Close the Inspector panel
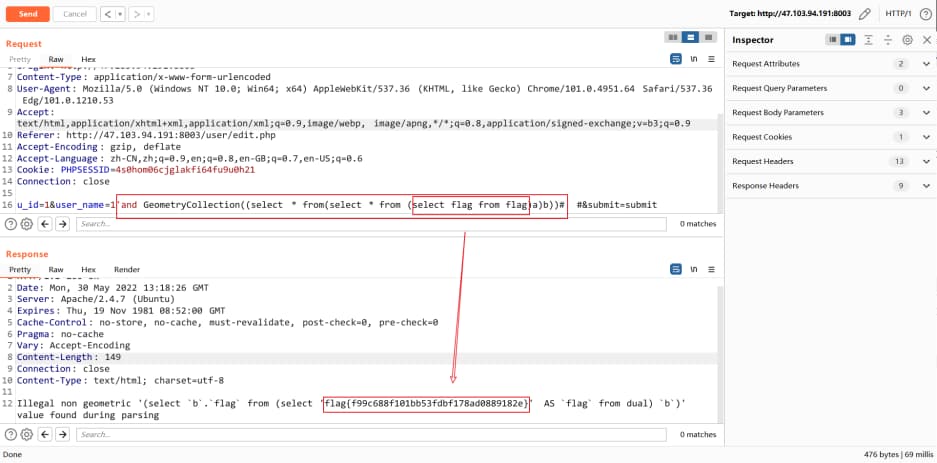937x463 pixels. click(927, 40)
